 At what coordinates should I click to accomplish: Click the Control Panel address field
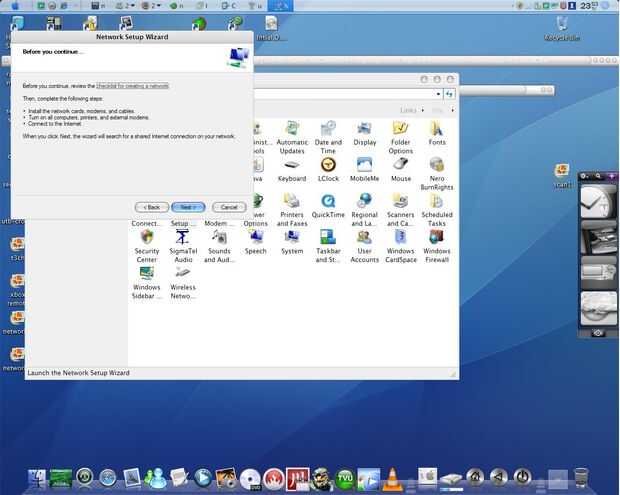pos(344,94)
